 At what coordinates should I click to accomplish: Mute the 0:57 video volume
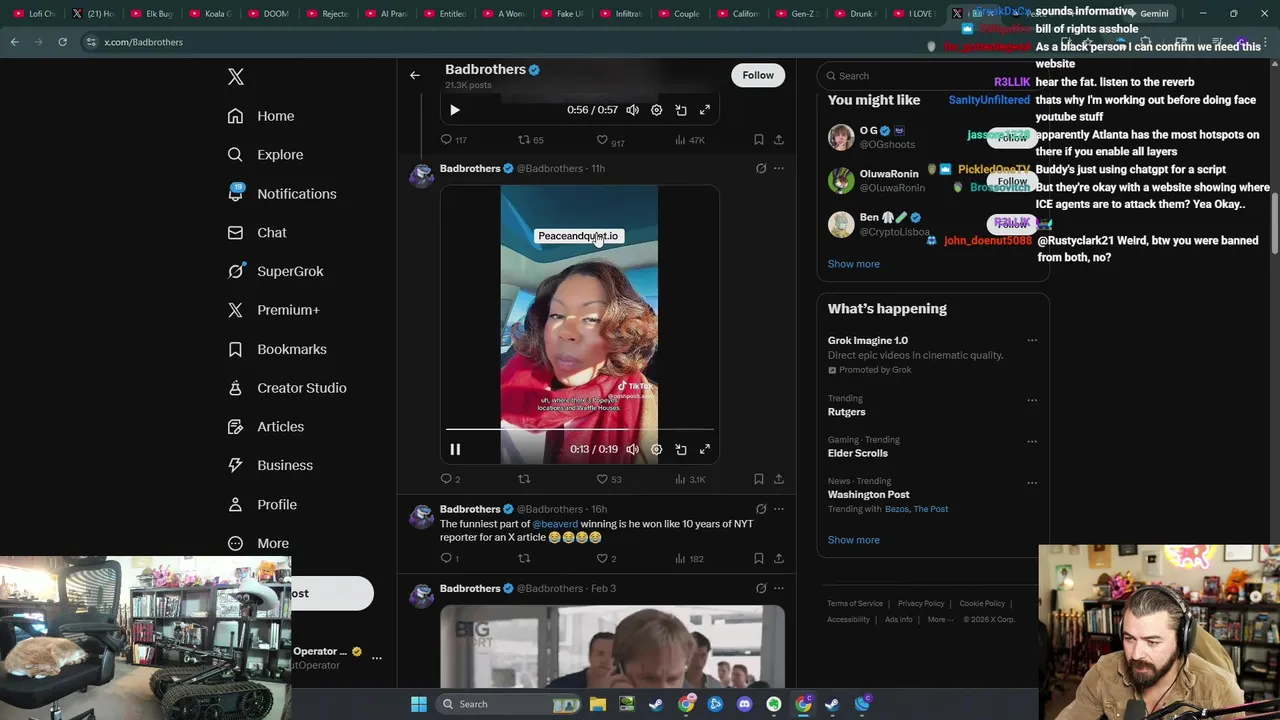pos(632,110)
